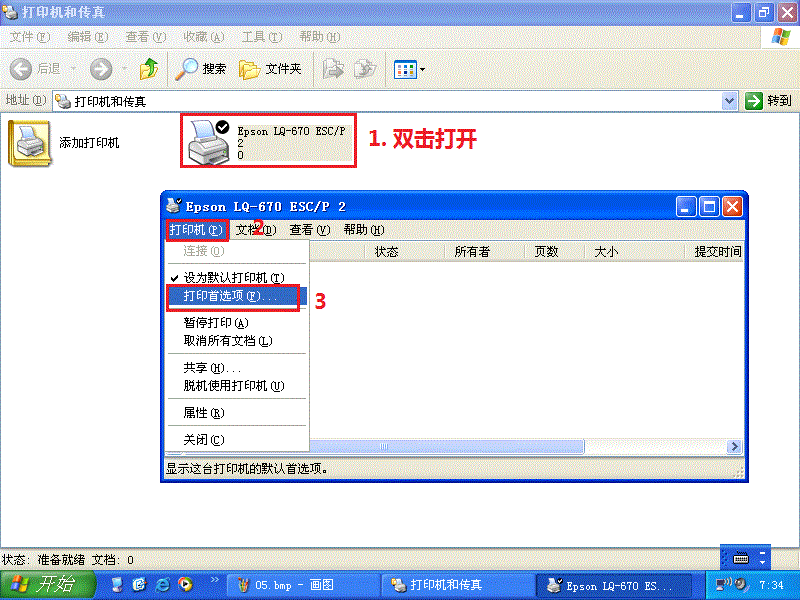Image resolution: width=800 pixels, height=600 pixels.
Task: Close the Epson LQ-670 queue window
Action: pyautogui.click(x=732, y=207)
